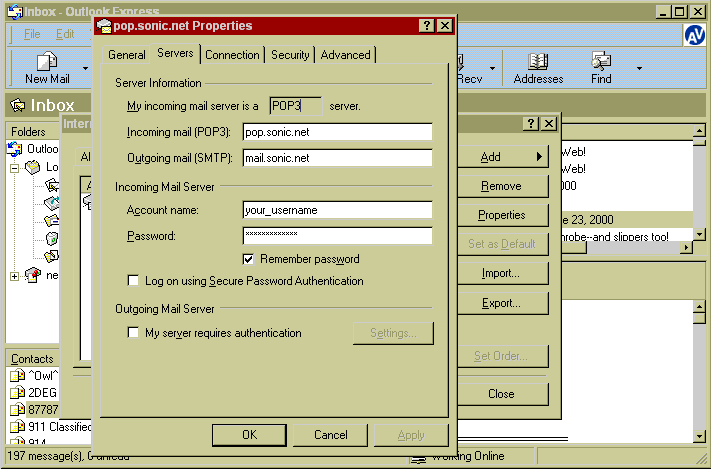Open the Add submenu in Internet Accounts
The image size is (711, 469).
click(502, 157)
